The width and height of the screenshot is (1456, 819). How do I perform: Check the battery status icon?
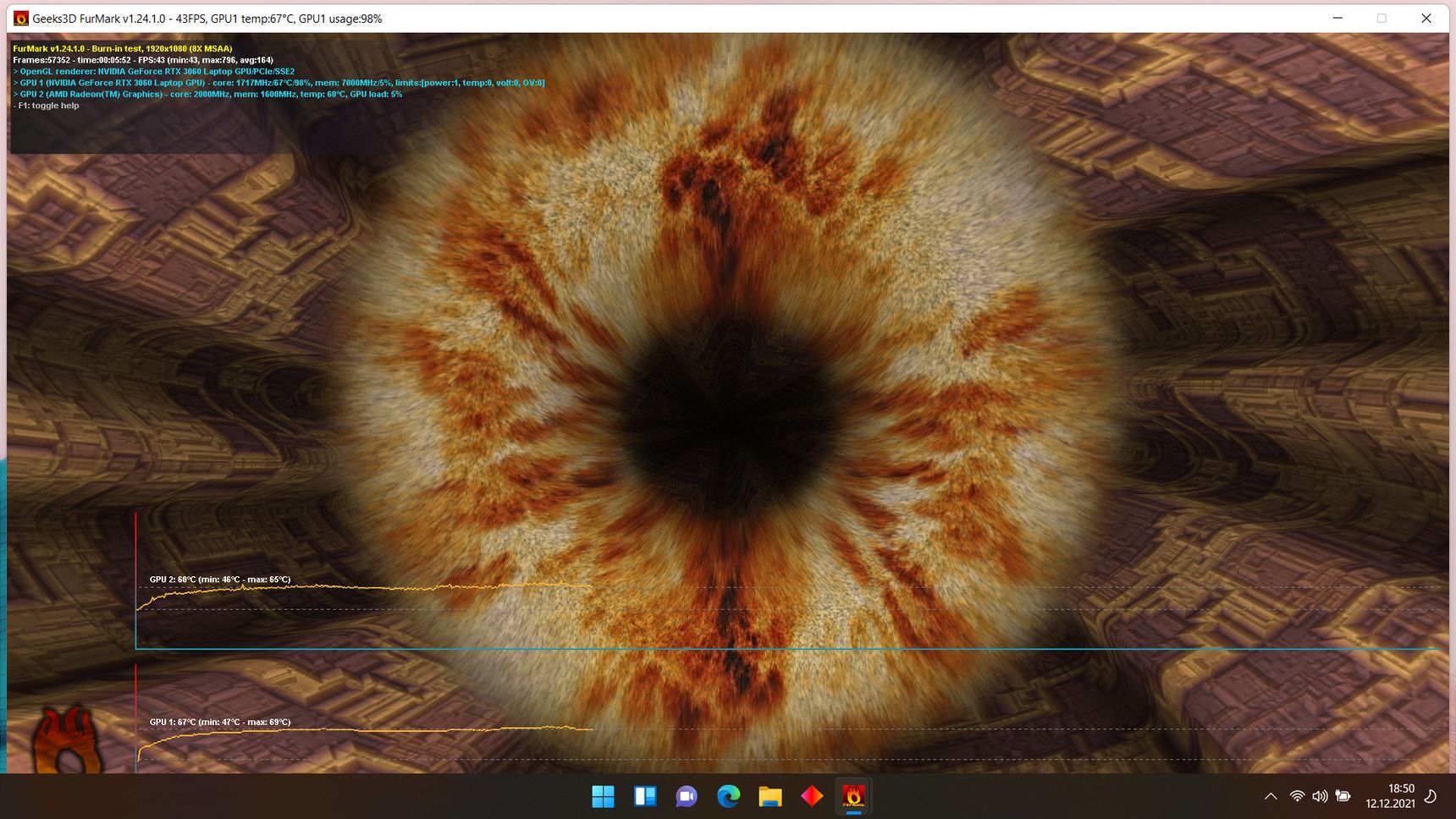(1343, 796)
